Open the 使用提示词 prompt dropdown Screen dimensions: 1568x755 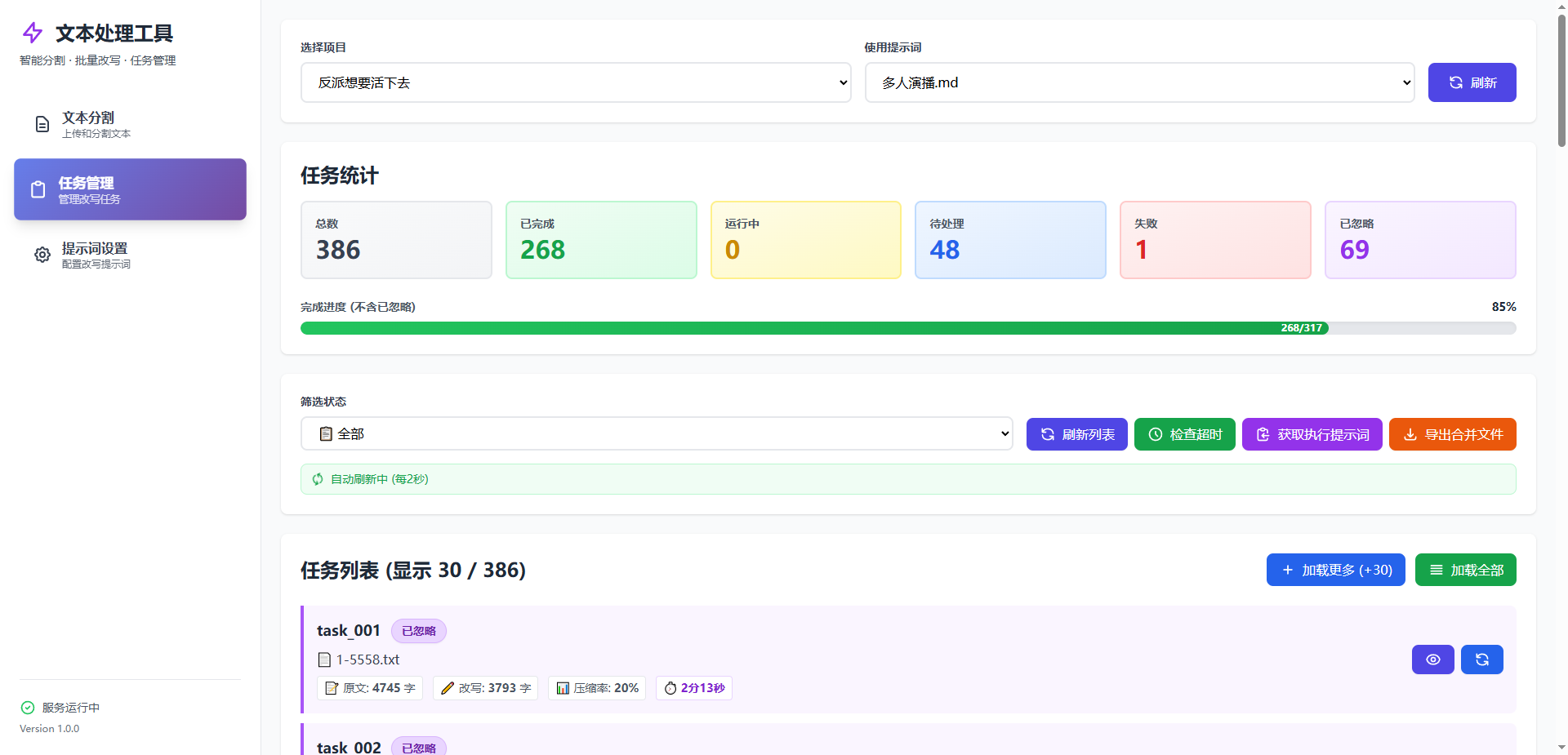coord(1139,82)
